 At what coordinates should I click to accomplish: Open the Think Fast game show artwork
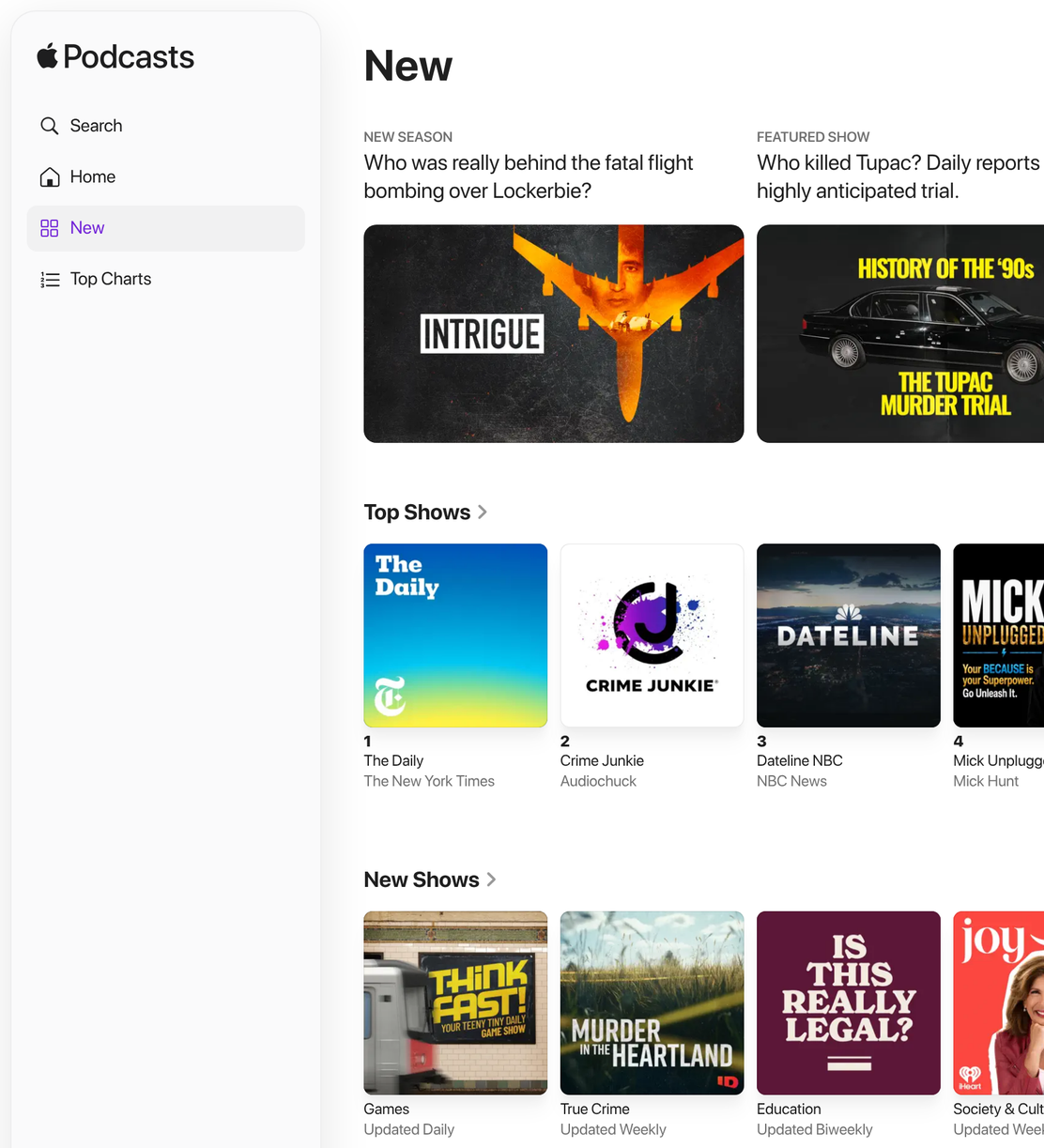[x=455, y=1003]
